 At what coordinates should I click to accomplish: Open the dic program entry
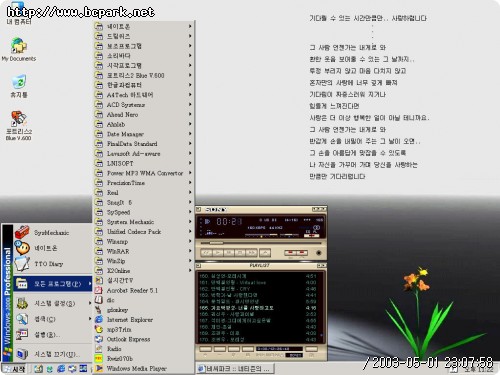coord(143,300)
